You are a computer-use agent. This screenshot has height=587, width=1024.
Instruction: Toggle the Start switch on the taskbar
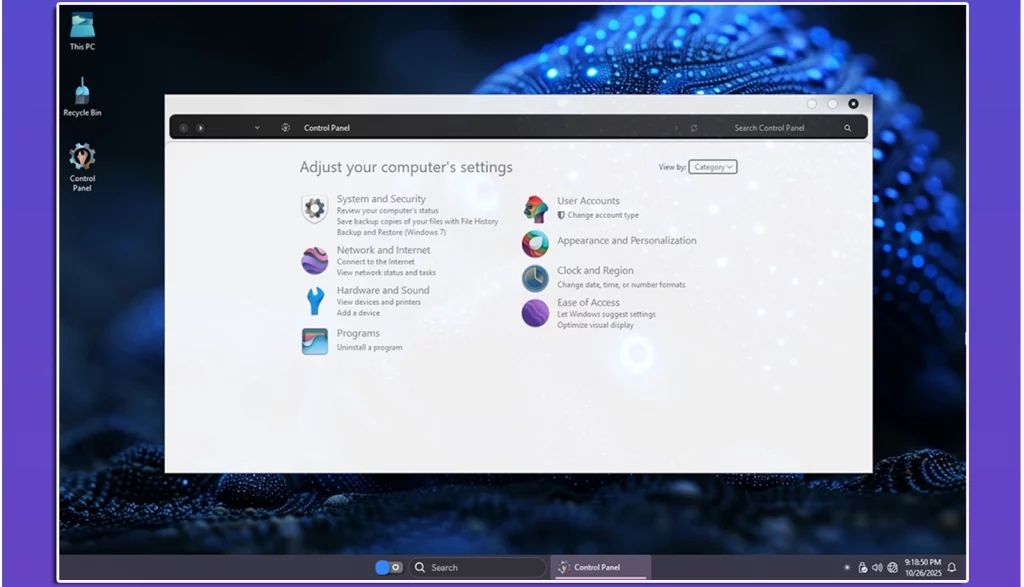pos(388,567)
